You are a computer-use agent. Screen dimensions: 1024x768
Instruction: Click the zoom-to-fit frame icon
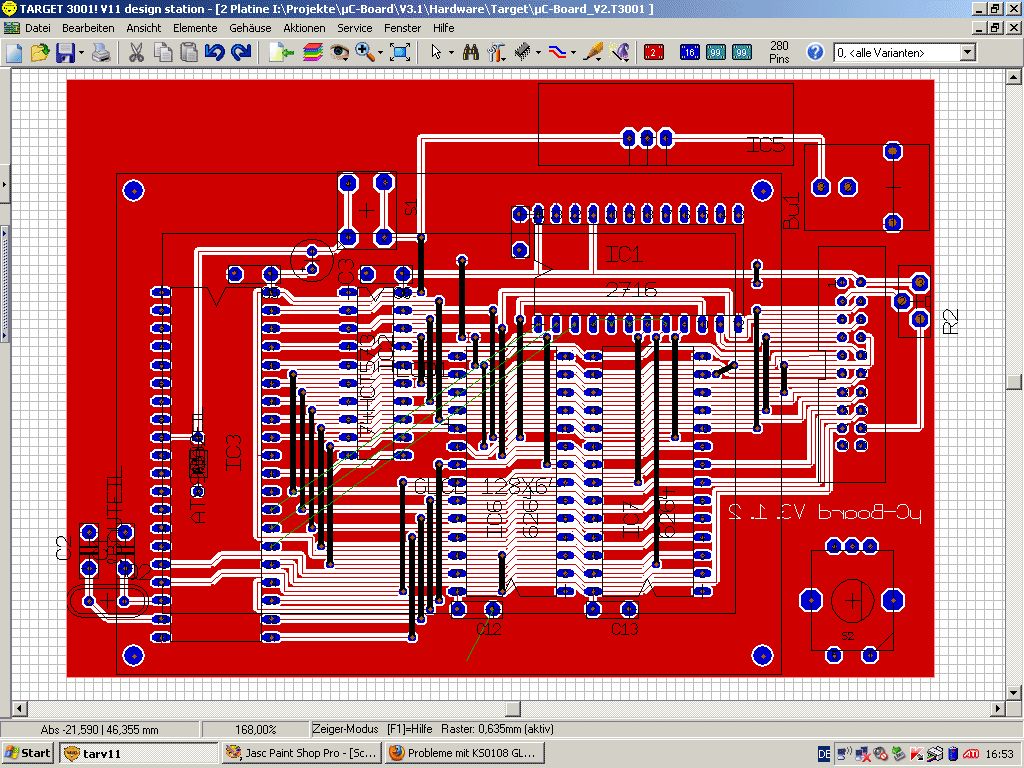click(x=400, y=52)
